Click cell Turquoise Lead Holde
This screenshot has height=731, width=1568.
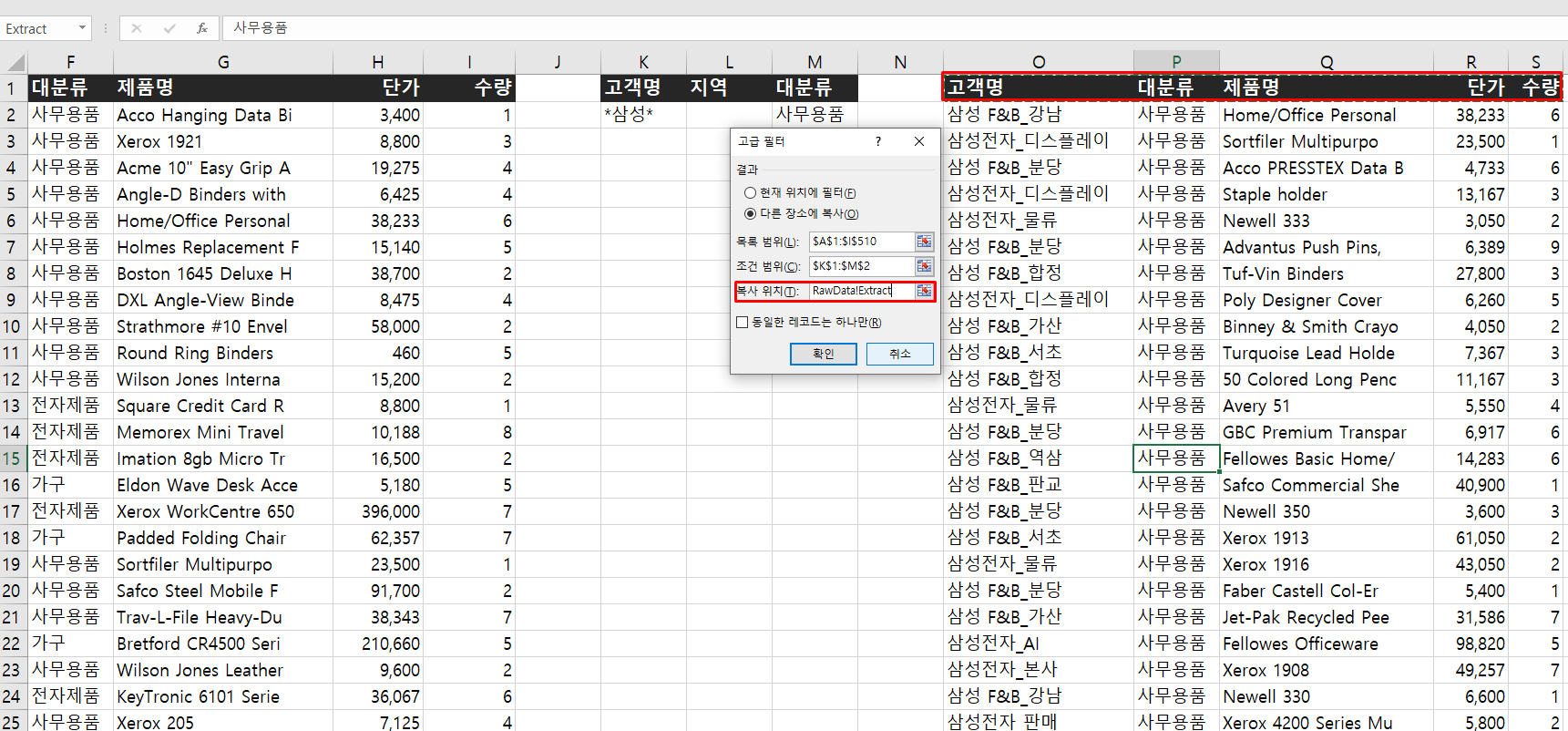[1327, 353]
